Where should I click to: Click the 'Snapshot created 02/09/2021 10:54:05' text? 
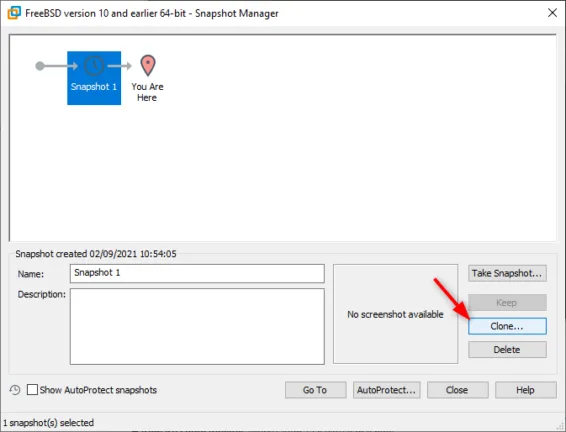(x=96, y=254)
